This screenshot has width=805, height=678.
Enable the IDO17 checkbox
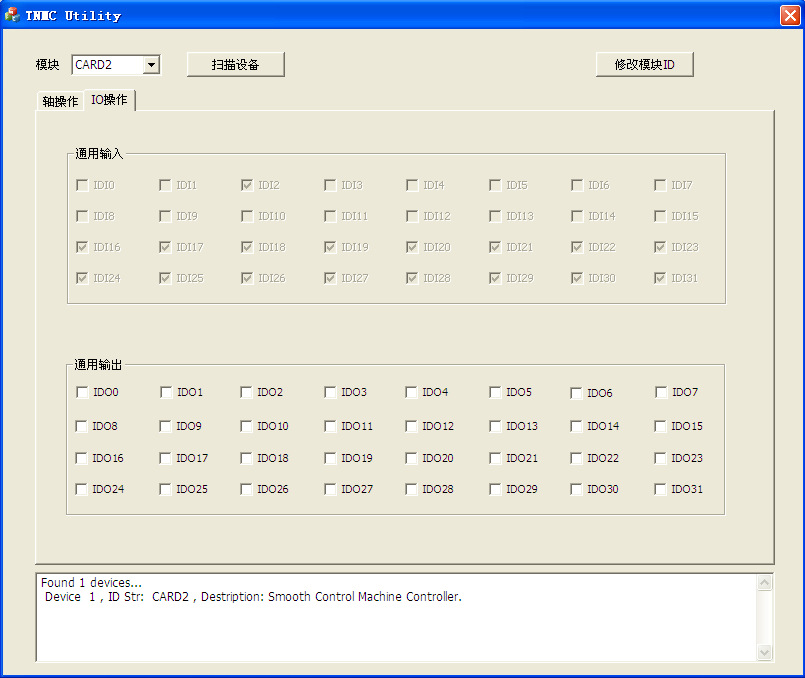point(165,458)
